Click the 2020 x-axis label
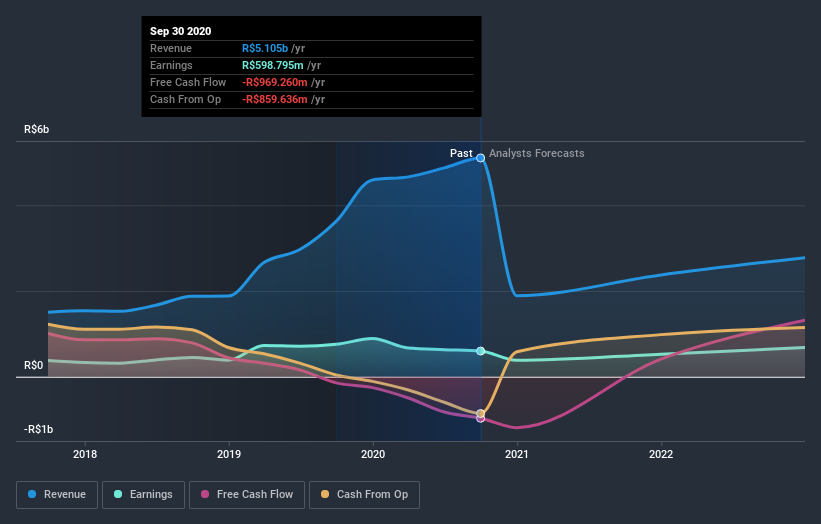The height and width of the screenshot is (524, 821). tap(373, 454)
